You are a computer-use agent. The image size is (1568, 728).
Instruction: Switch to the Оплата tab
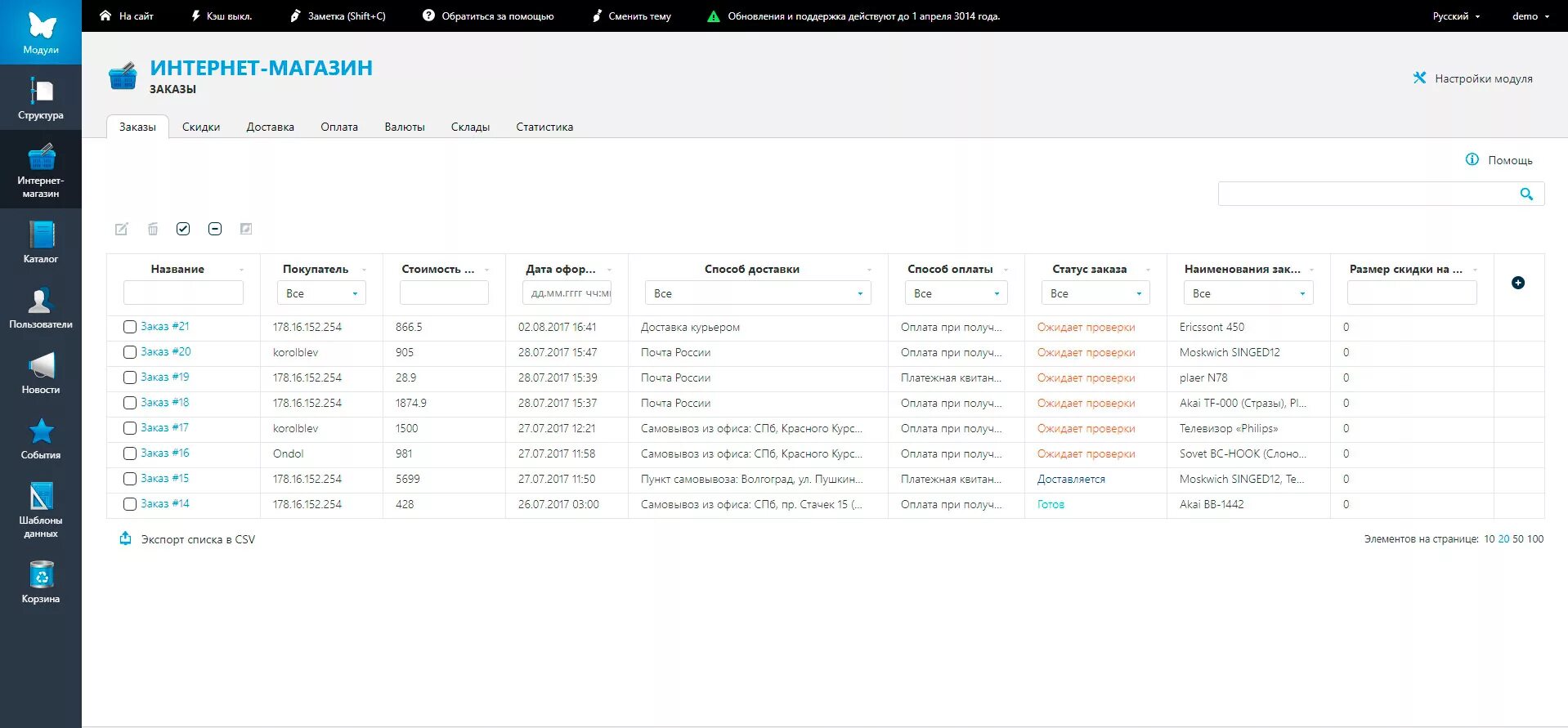(339, 127)
